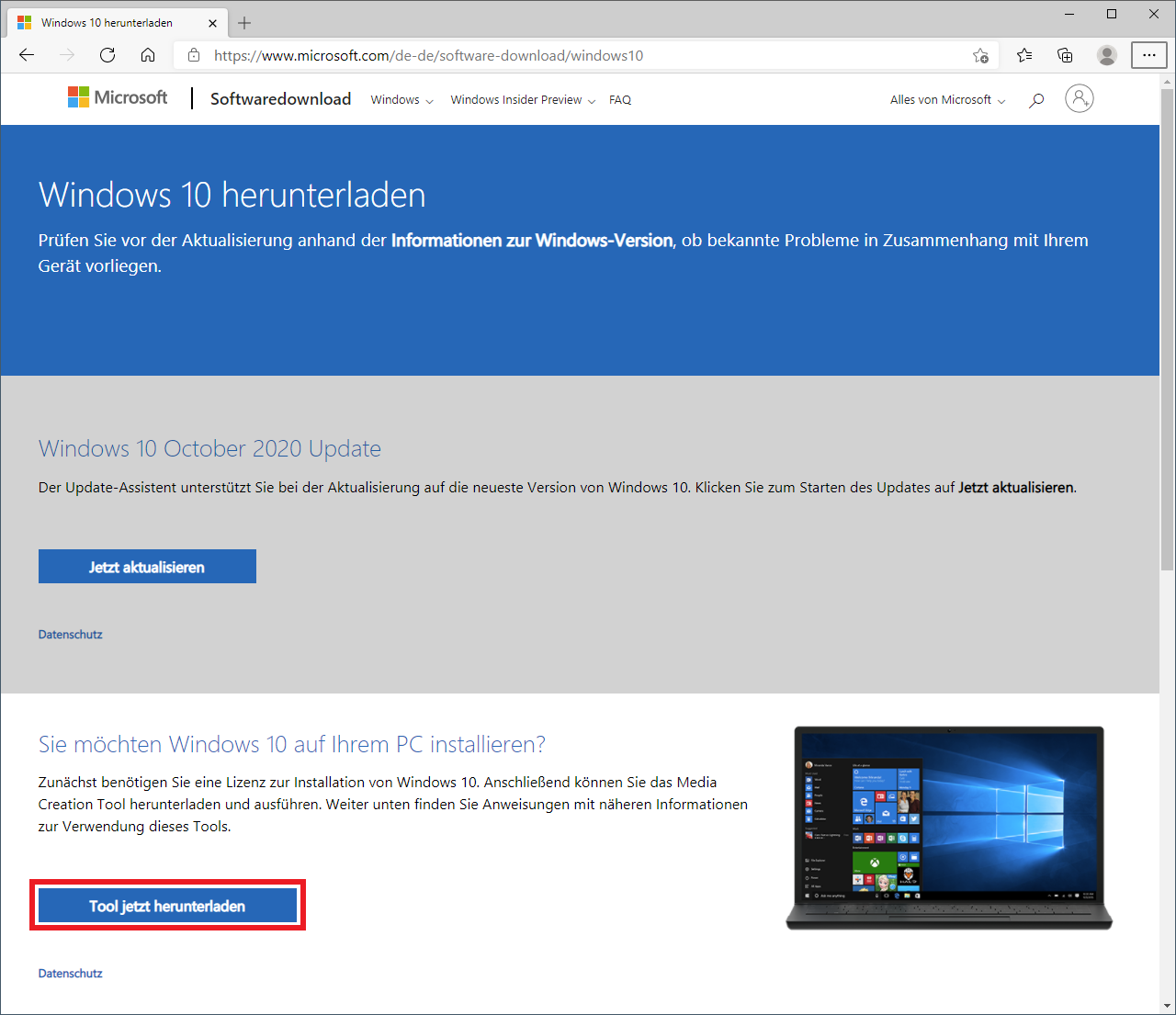Viewport: 1176px width, 1015px height.
Task: Click the Tool jetzt herunterladen button
Action: (x=167, y=906)
